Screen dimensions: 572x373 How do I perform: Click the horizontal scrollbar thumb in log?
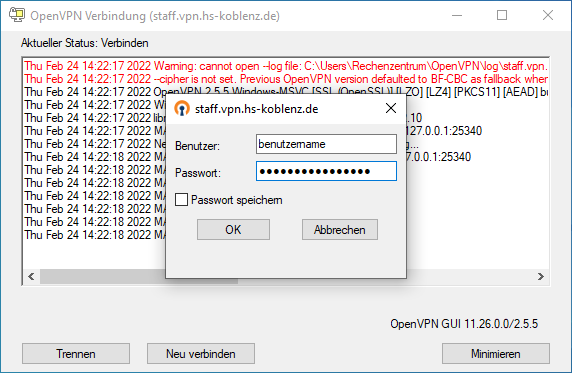coord(139,277)
